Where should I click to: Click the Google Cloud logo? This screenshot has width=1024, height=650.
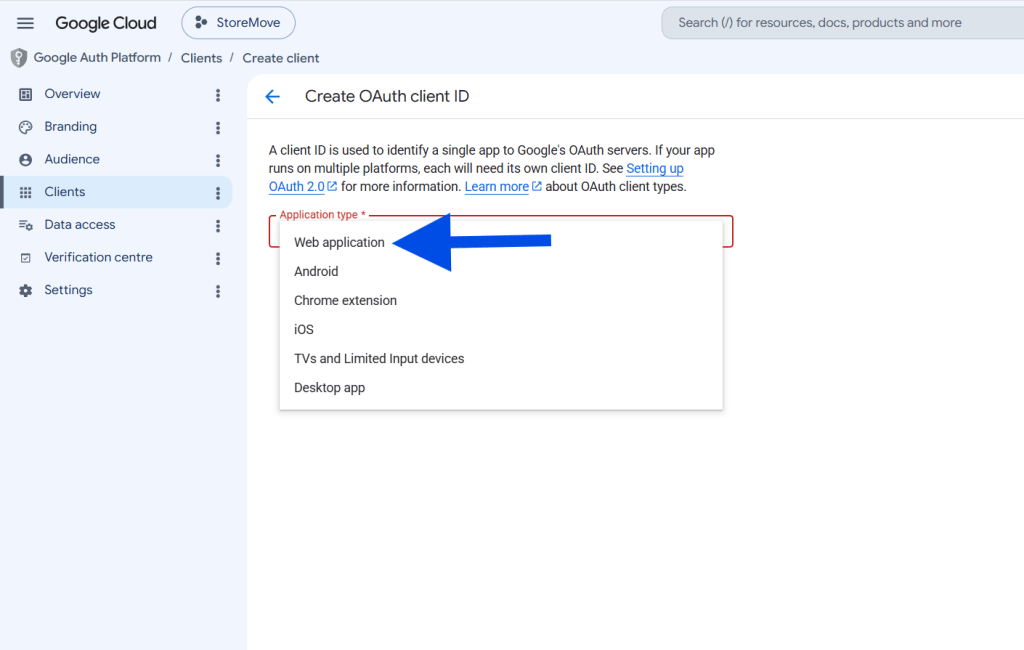[x=106, y=23]
